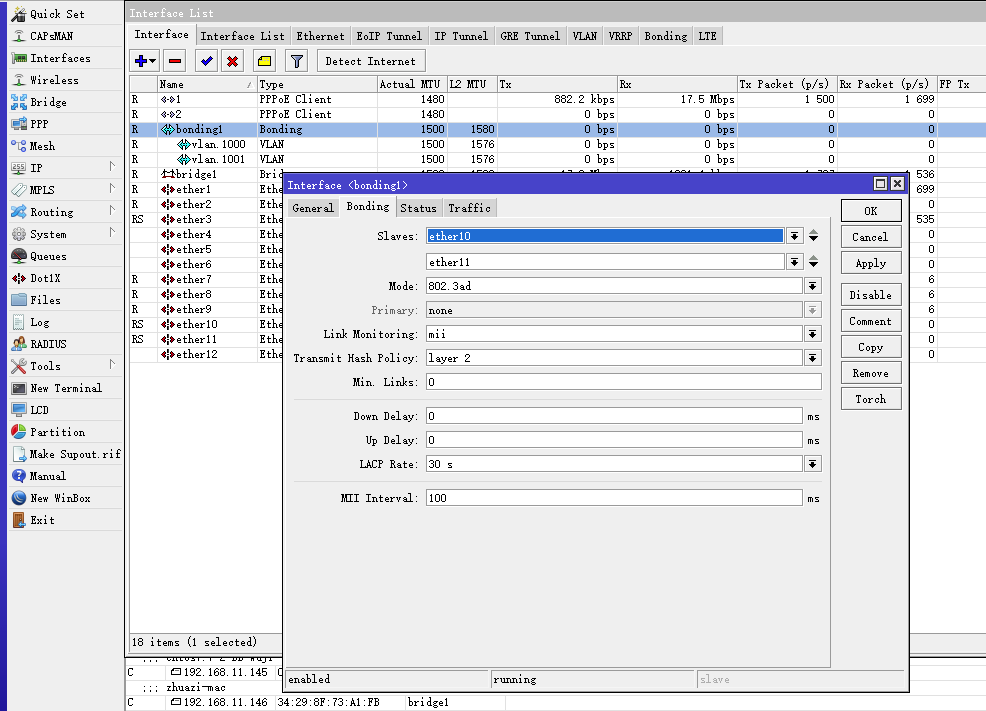Open the Mode 802.3ad dropdown

(813, 286)
